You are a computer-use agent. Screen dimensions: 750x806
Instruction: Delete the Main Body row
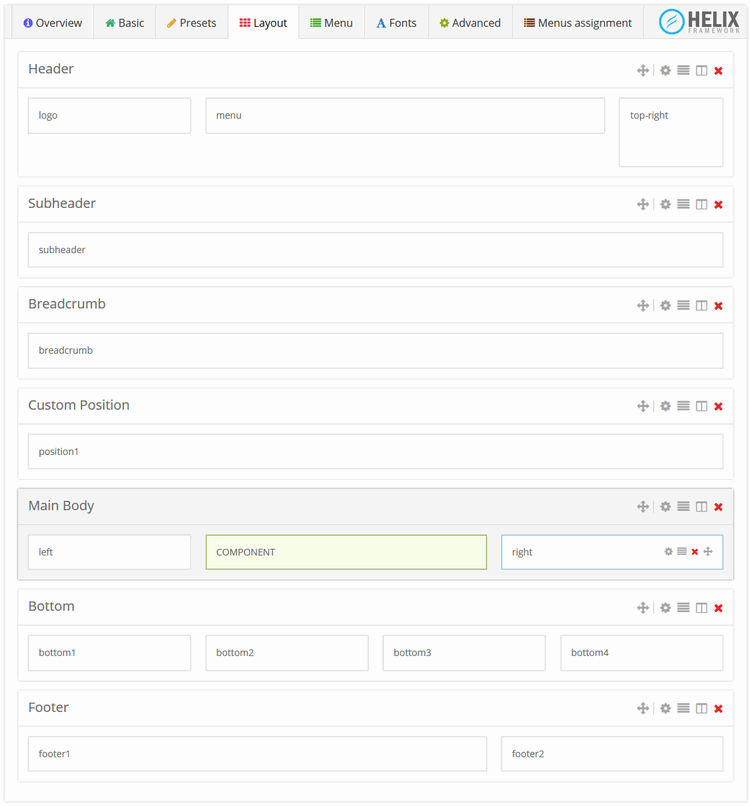719,507
